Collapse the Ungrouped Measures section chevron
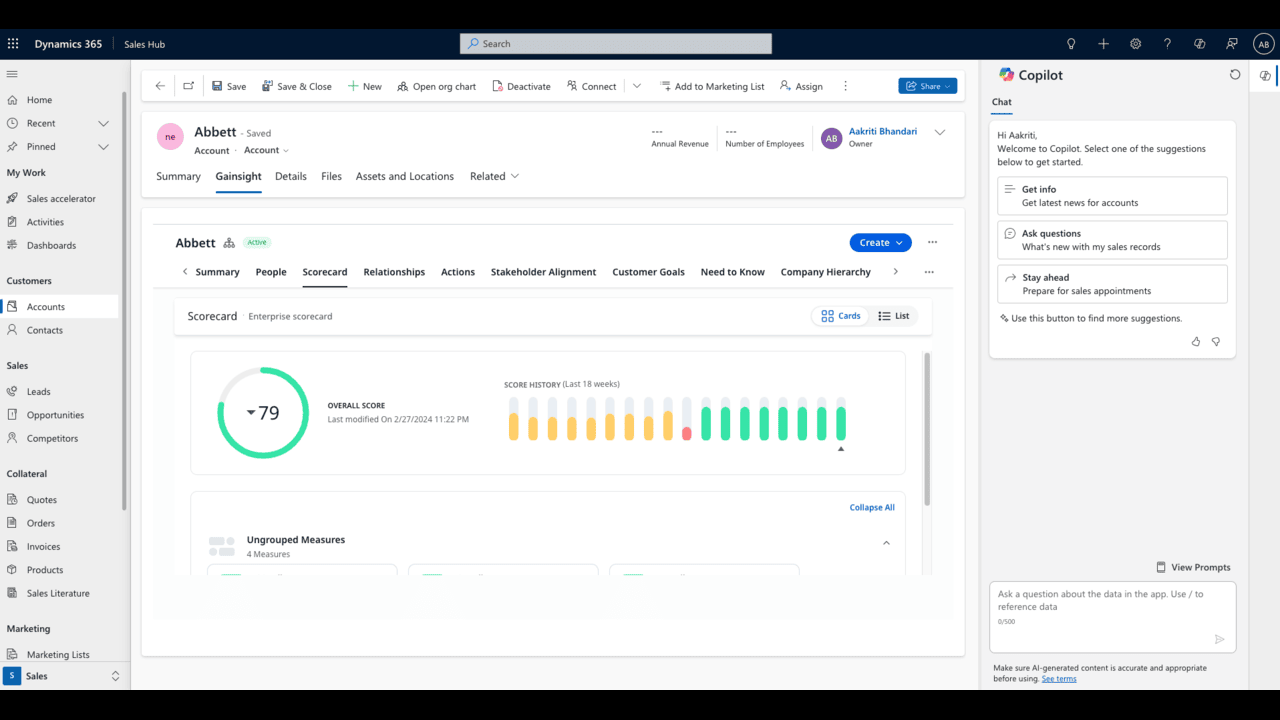1280x720 pixels. pyautogui.click(x=886, y=543)
